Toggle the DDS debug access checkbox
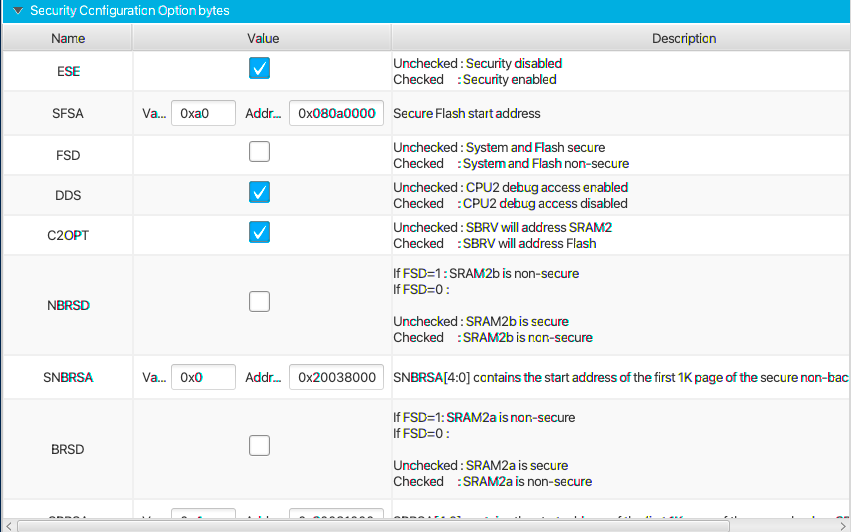 point(259,192)
